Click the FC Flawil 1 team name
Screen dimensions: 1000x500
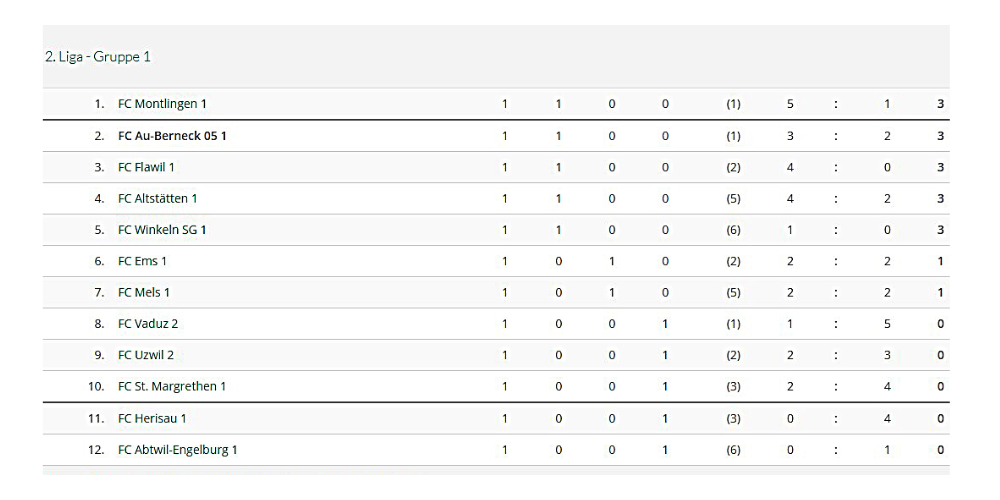[x=146, y=167]
